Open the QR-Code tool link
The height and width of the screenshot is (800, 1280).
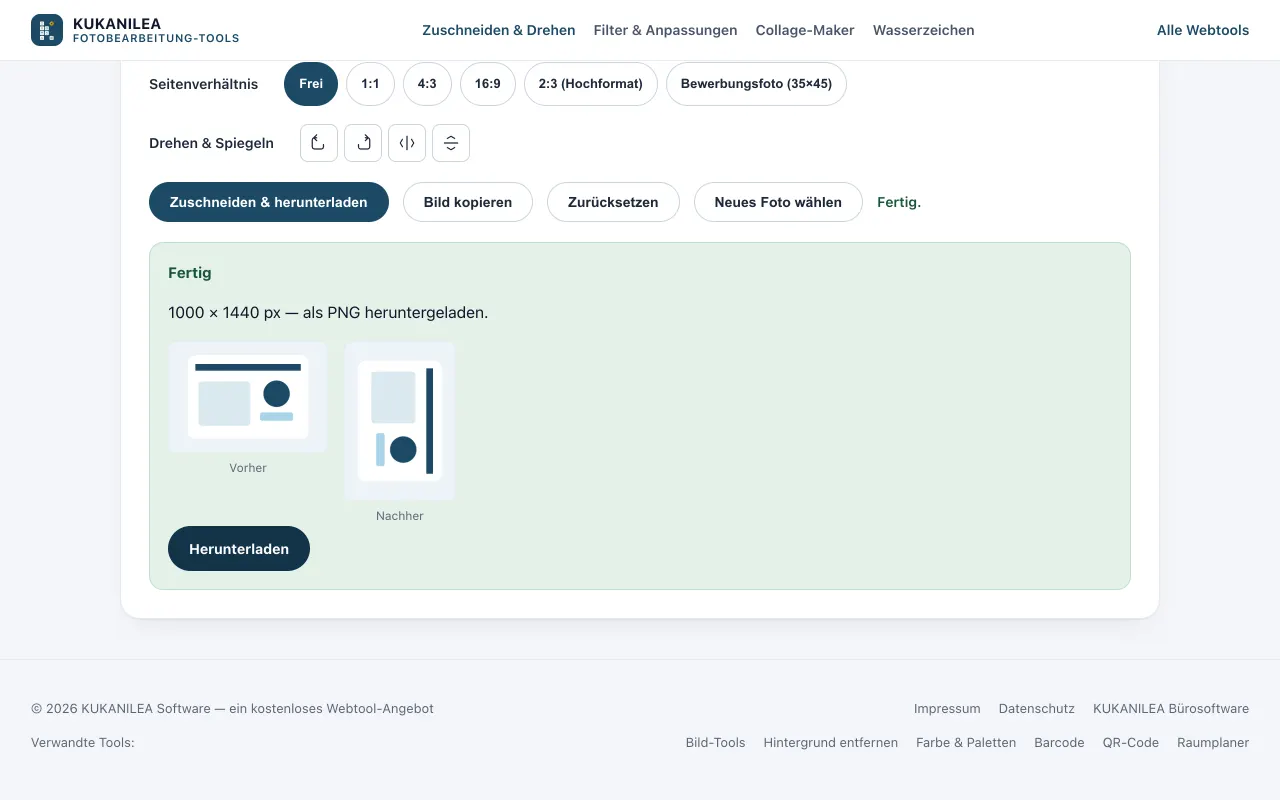click(1131, 743)
